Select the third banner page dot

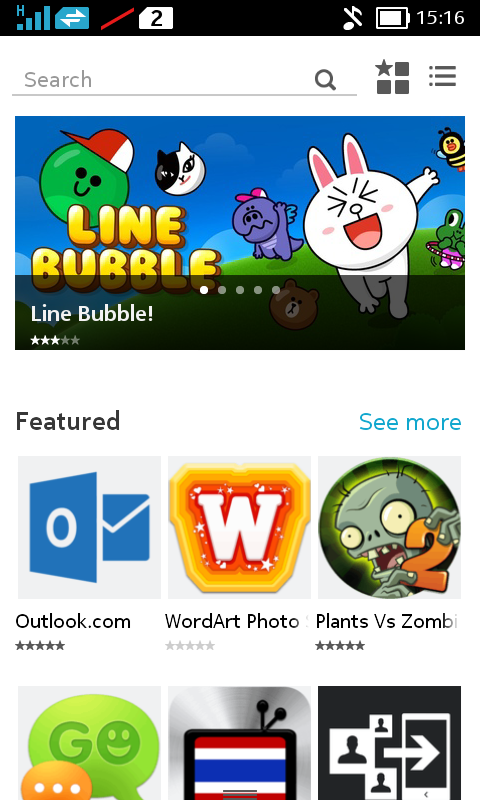pyautogui.click(x=240, y=290)
